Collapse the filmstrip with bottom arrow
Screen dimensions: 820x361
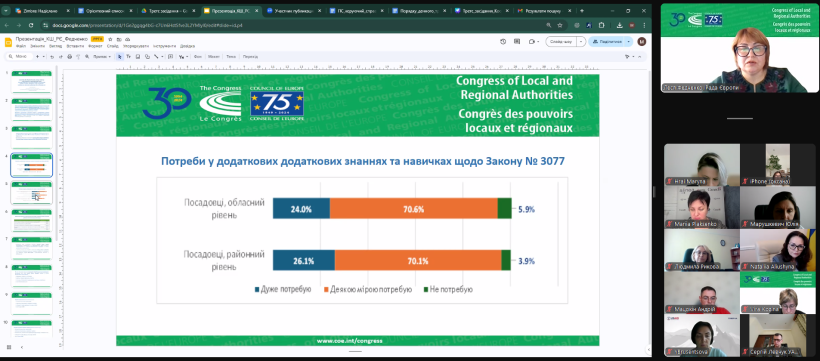(x=21, y=347)
